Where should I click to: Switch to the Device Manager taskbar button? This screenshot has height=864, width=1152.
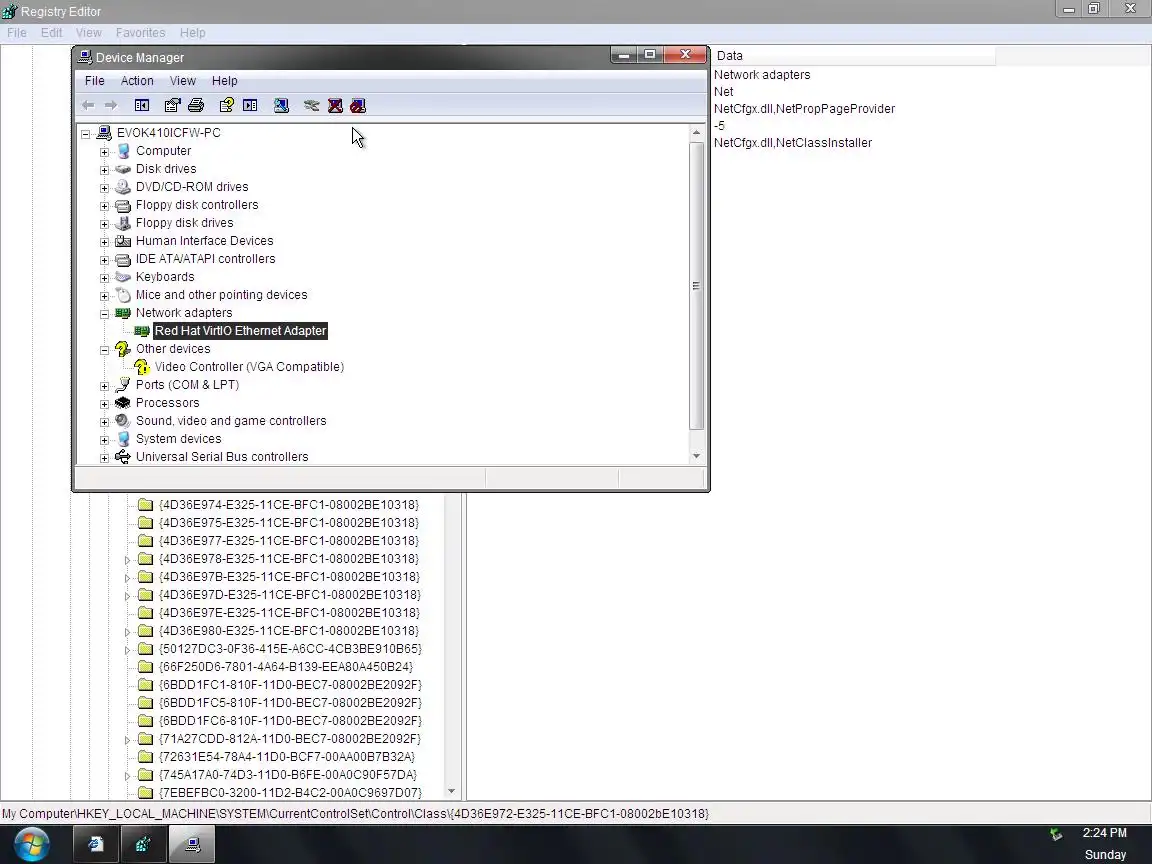[192, 844]
